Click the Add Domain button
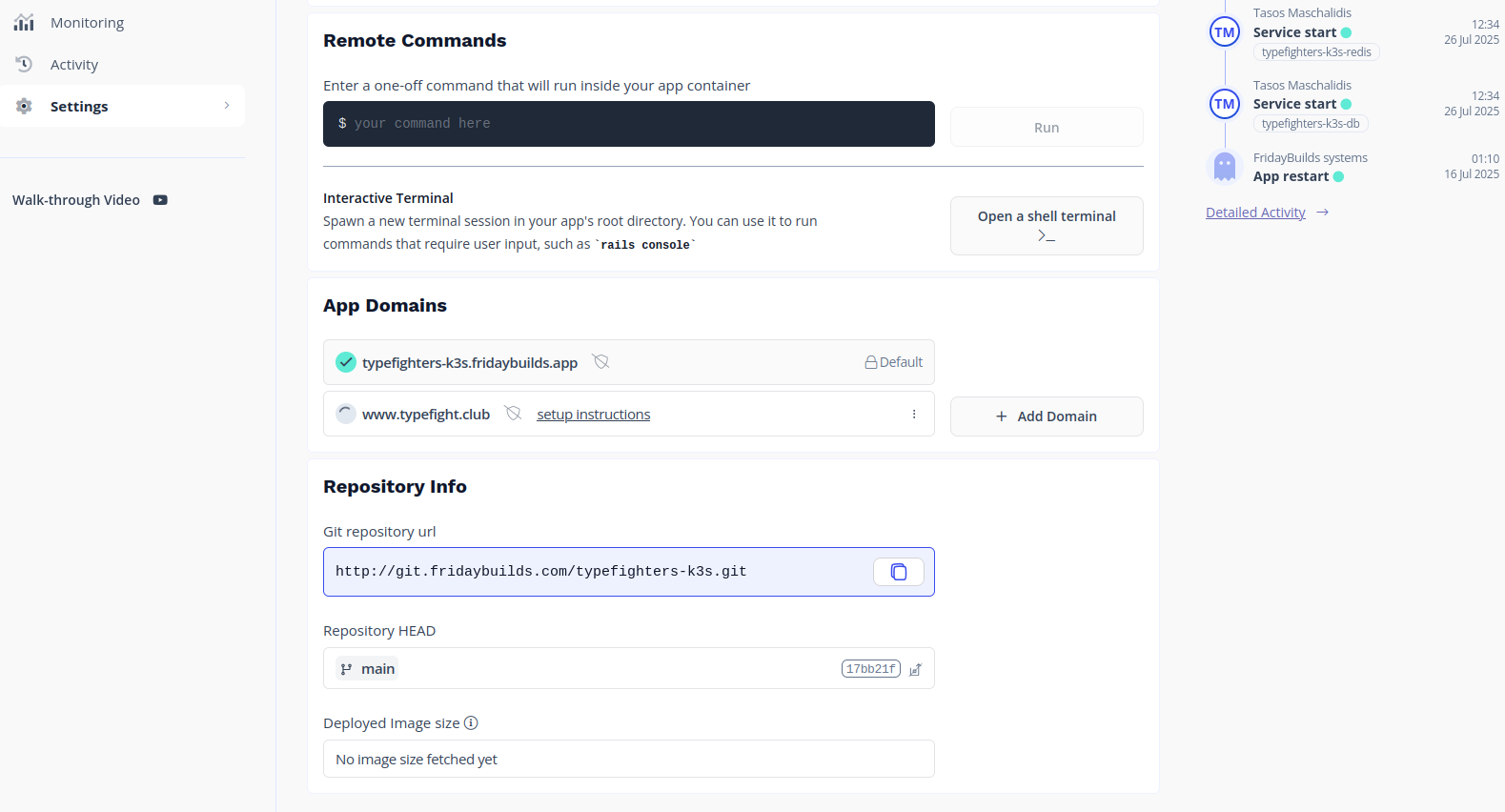 click(x=1046, y=416)
